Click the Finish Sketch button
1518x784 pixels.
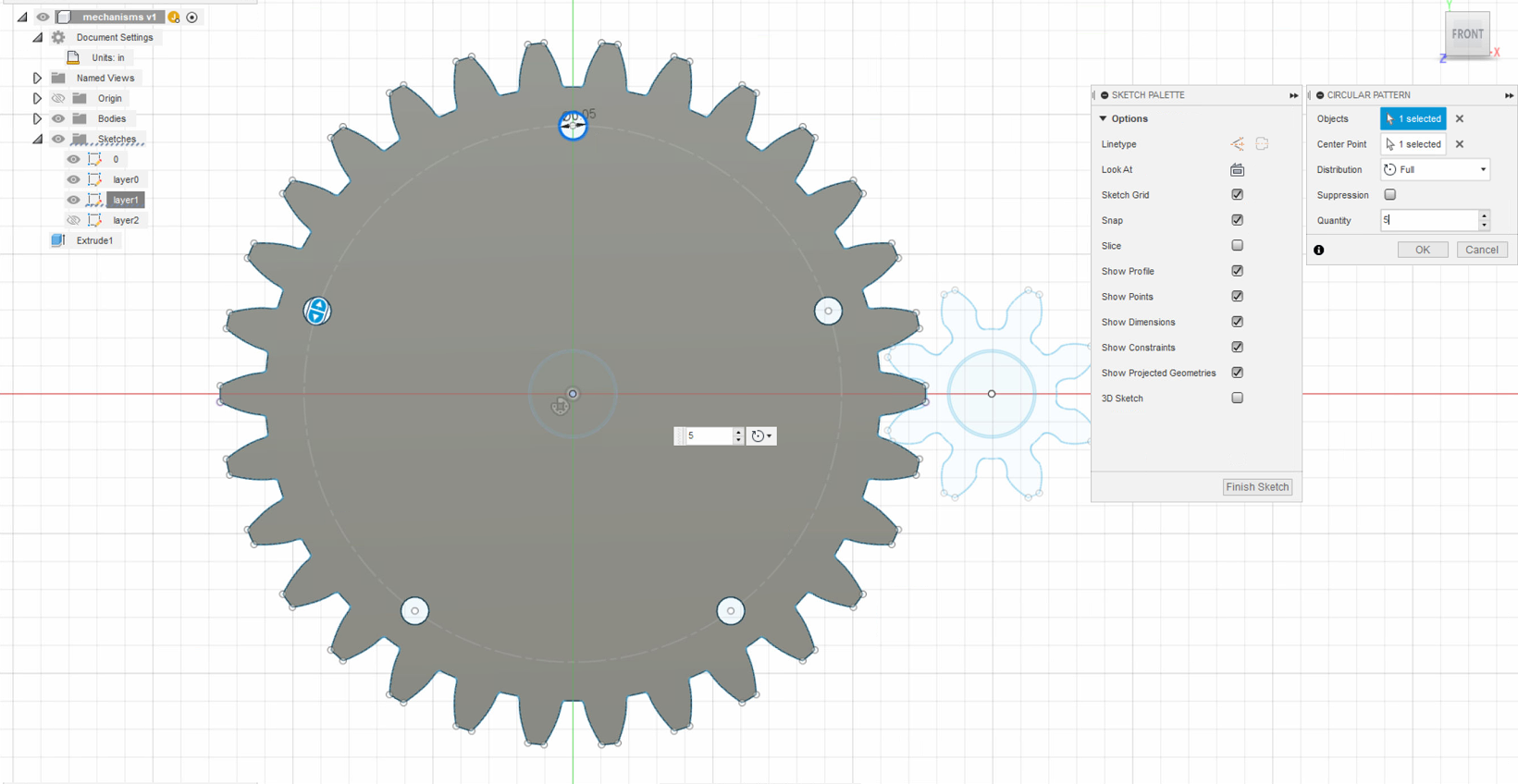point(1257,487)
